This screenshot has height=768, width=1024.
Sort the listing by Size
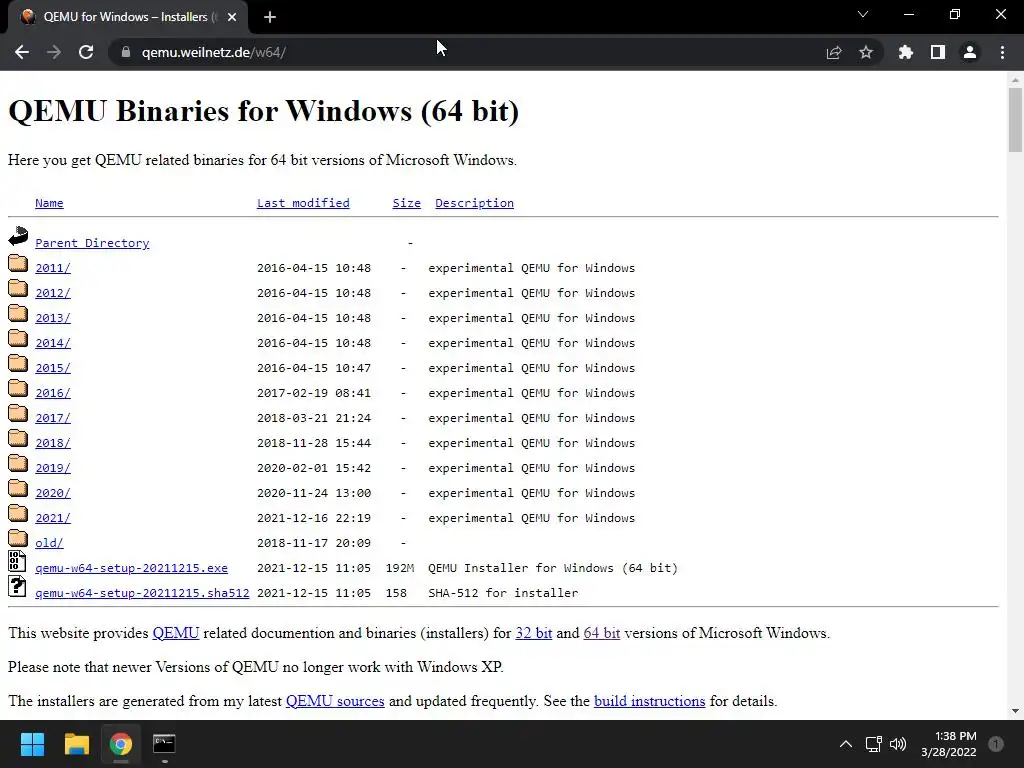point(406,203)
